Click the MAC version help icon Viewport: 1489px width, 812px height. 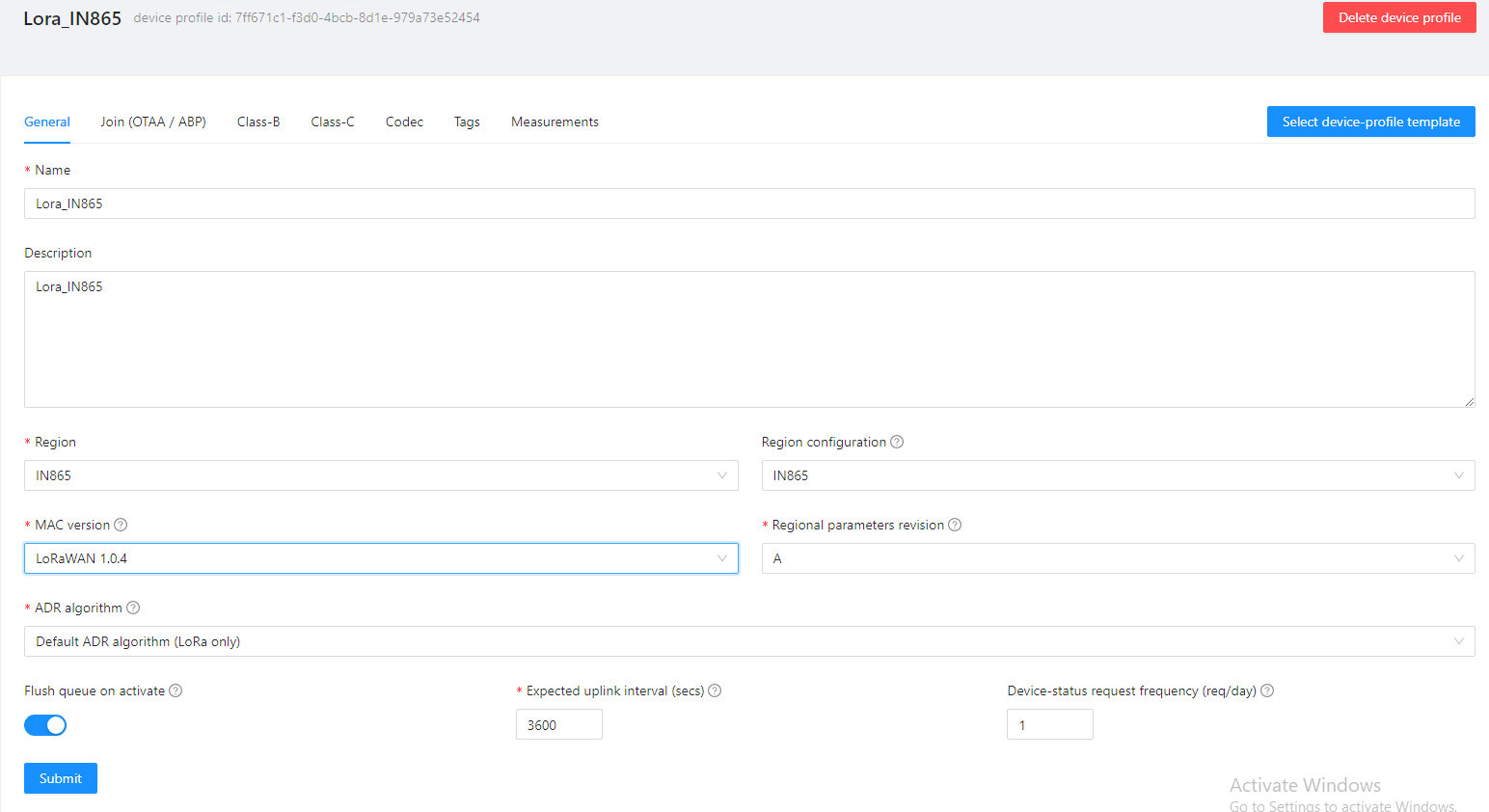[x=121, y=525]
